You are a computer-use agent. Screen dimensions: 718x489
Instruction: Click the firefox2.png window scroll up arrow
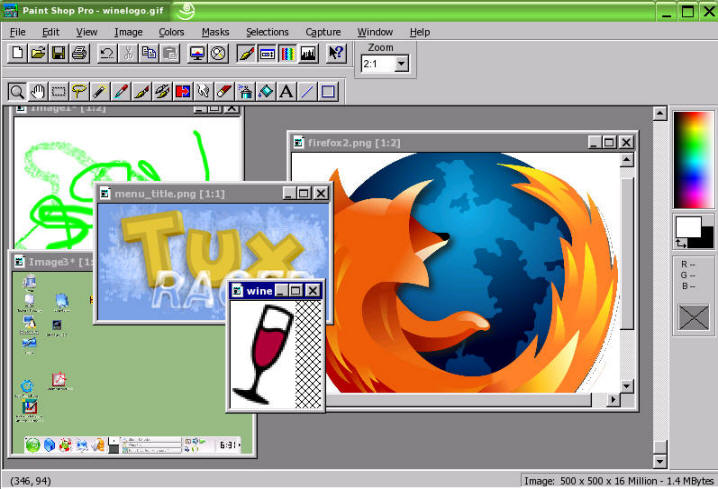(x=626, y=159)
